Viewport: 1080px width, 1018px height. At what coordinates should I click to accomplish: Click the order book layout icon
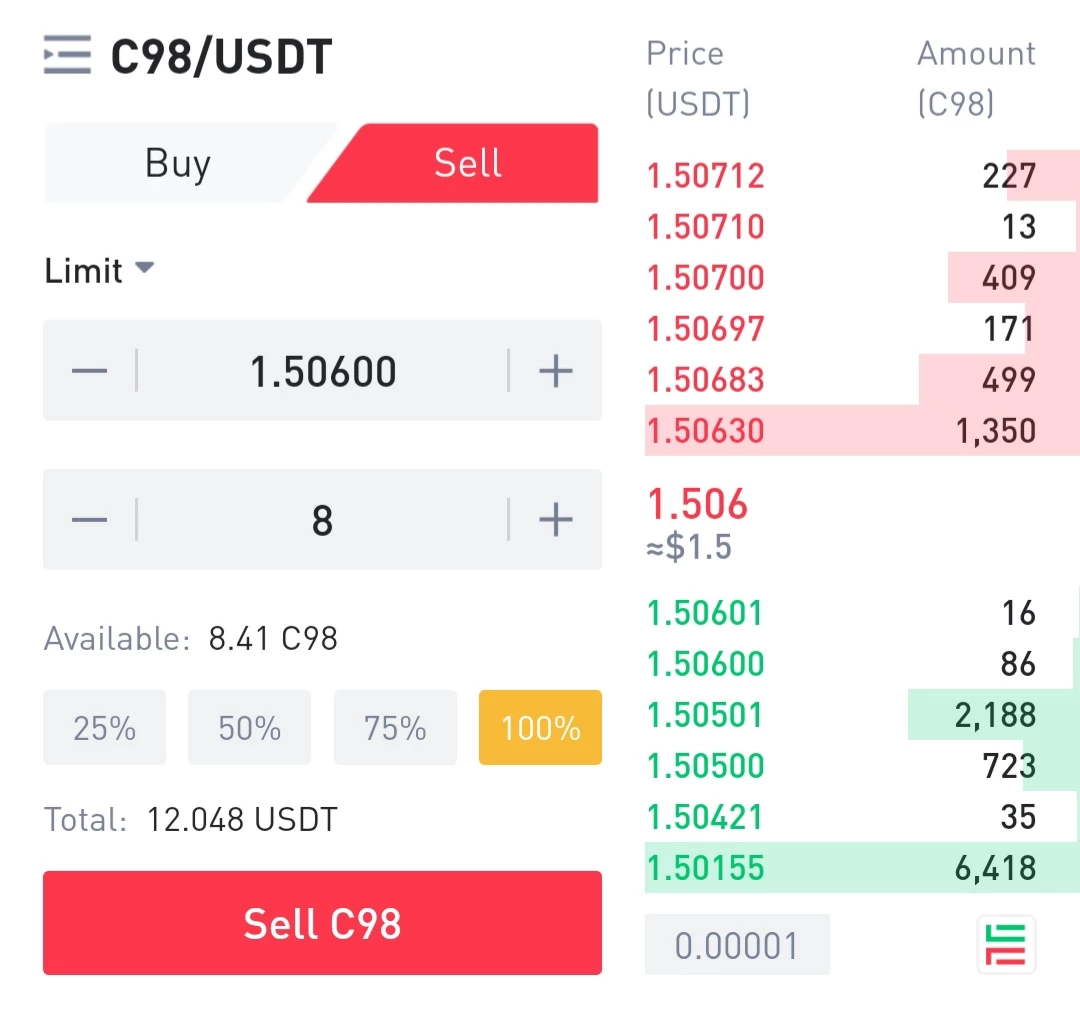(1006, 944)
